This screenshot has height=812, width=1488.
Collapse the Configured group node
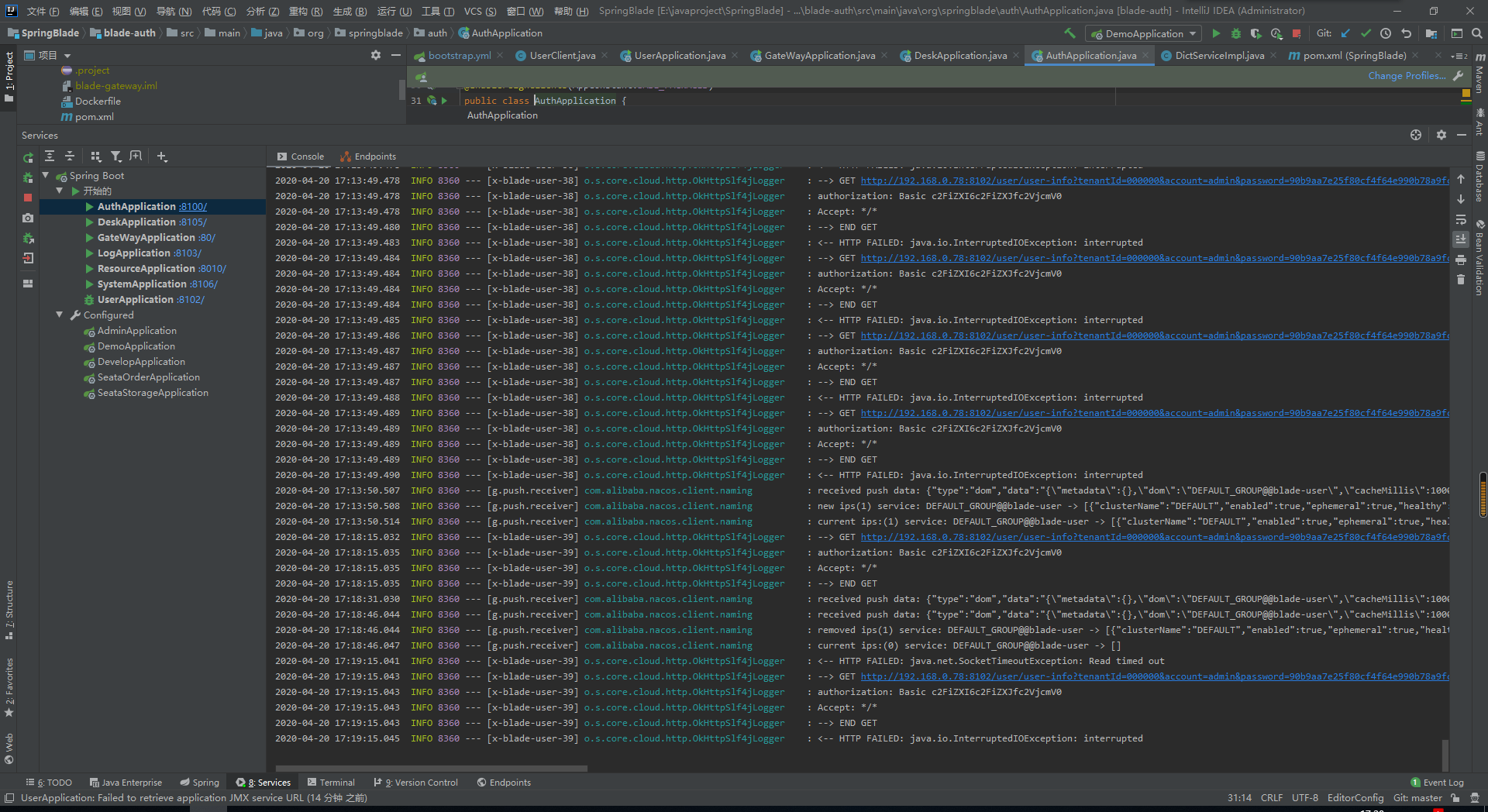(60, 315)
